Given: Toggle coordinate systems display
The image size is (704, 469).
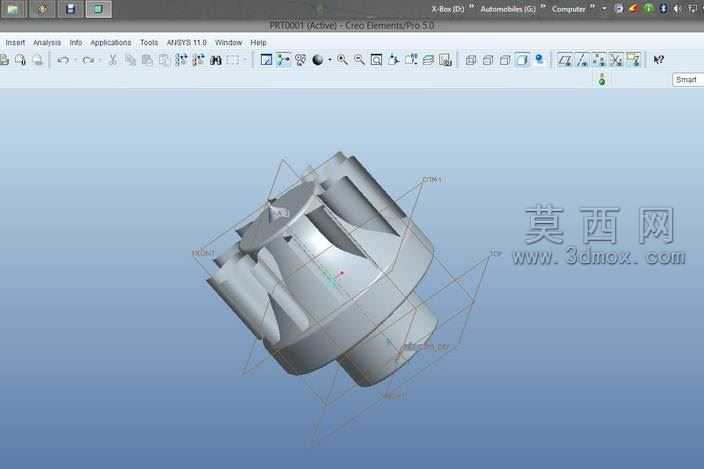Looking at the screenshot, I should point(616,60).
